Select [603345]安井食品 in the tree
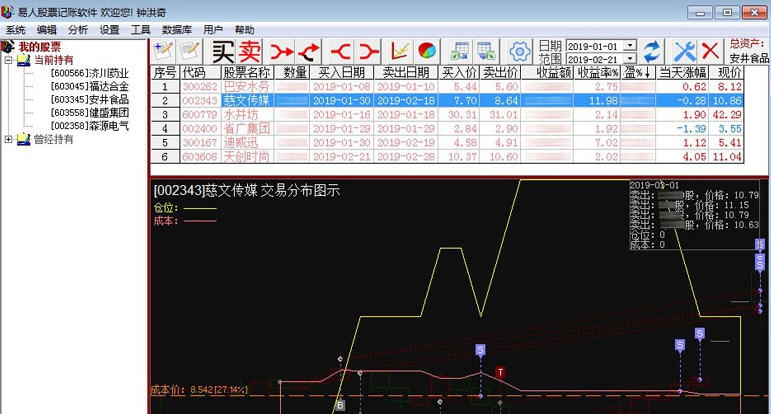 [89, 100]
